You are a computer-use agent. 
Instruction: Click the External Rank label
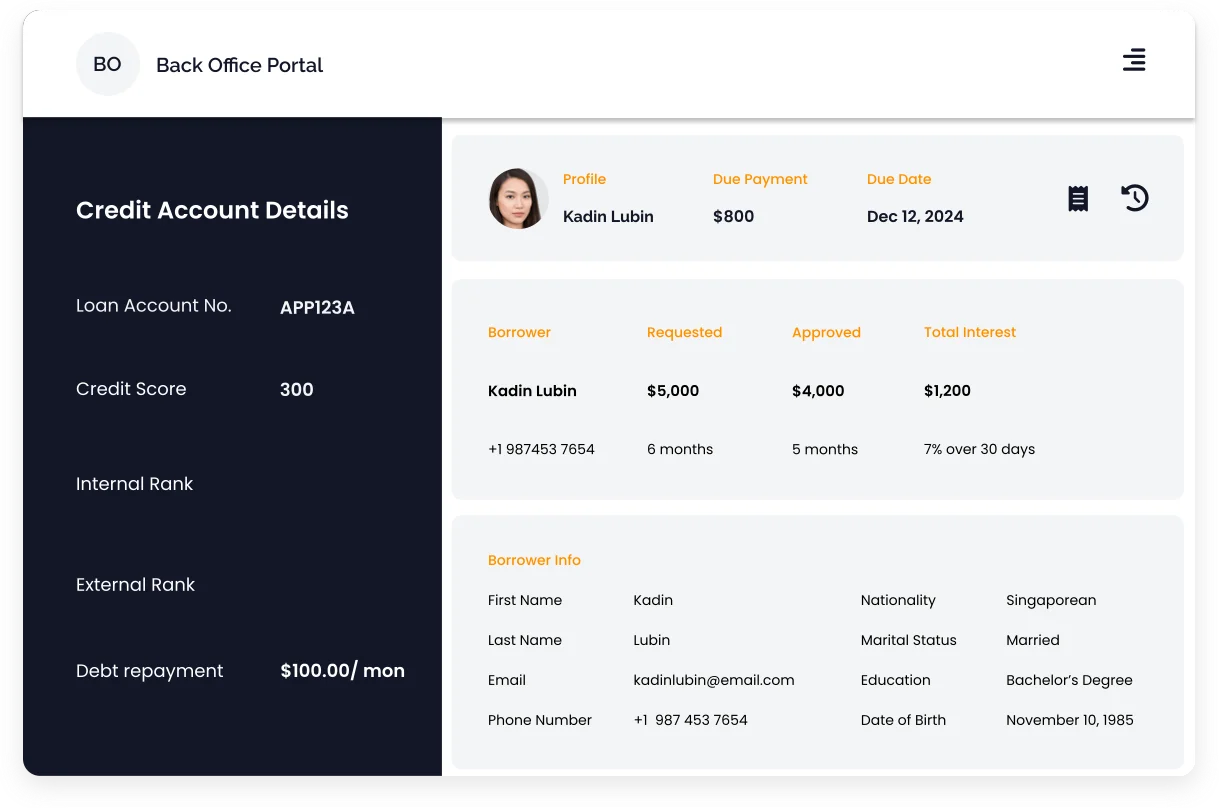136,585
